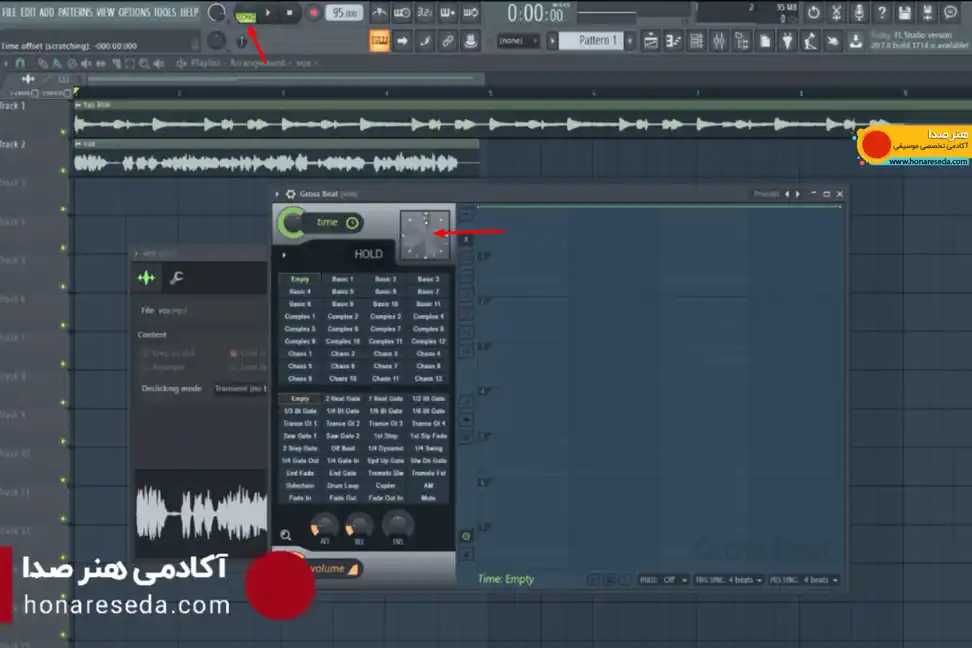Open the mixer icon in toolbar
The height and width of the screenshot is (648, 972).
coord(718,42)
